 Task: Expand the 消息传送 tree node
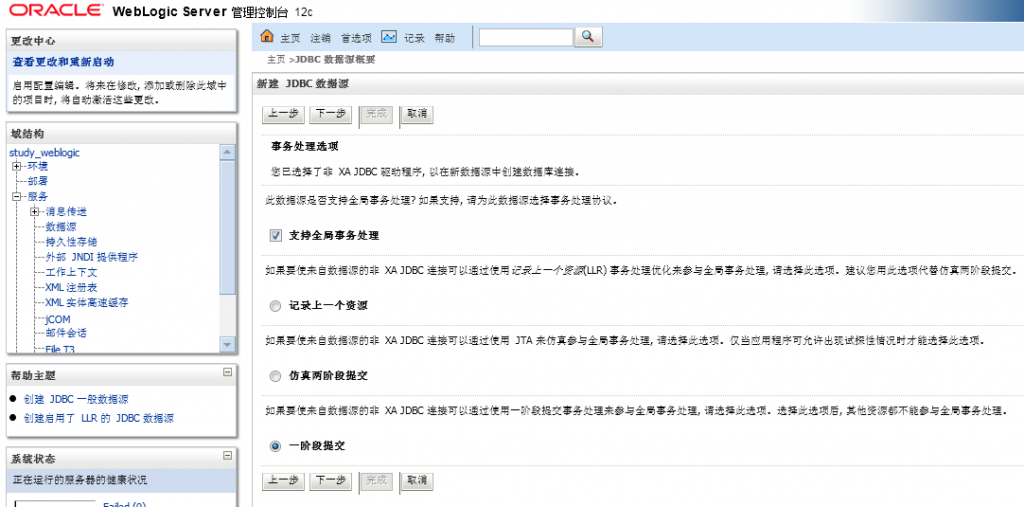tap(35, 211)
